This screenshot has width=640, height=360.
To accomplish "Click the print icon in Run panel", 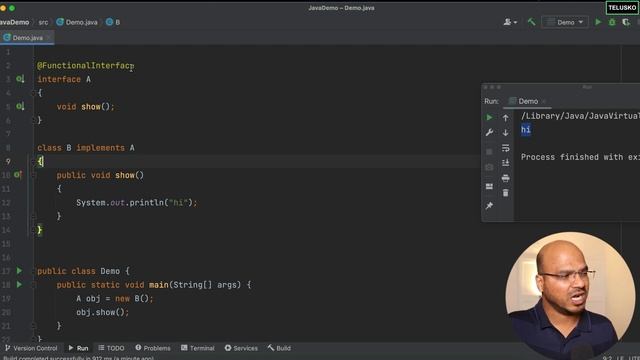I will 505,178.
